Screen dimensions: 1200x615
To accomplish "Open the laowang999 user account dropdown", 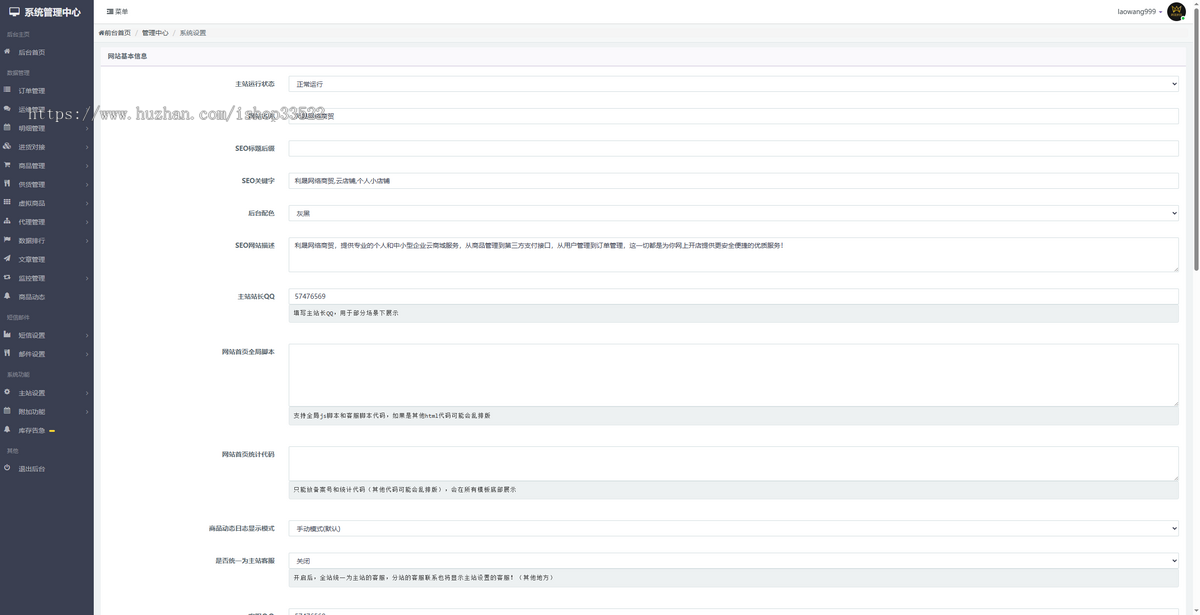I will [1140, 12].
